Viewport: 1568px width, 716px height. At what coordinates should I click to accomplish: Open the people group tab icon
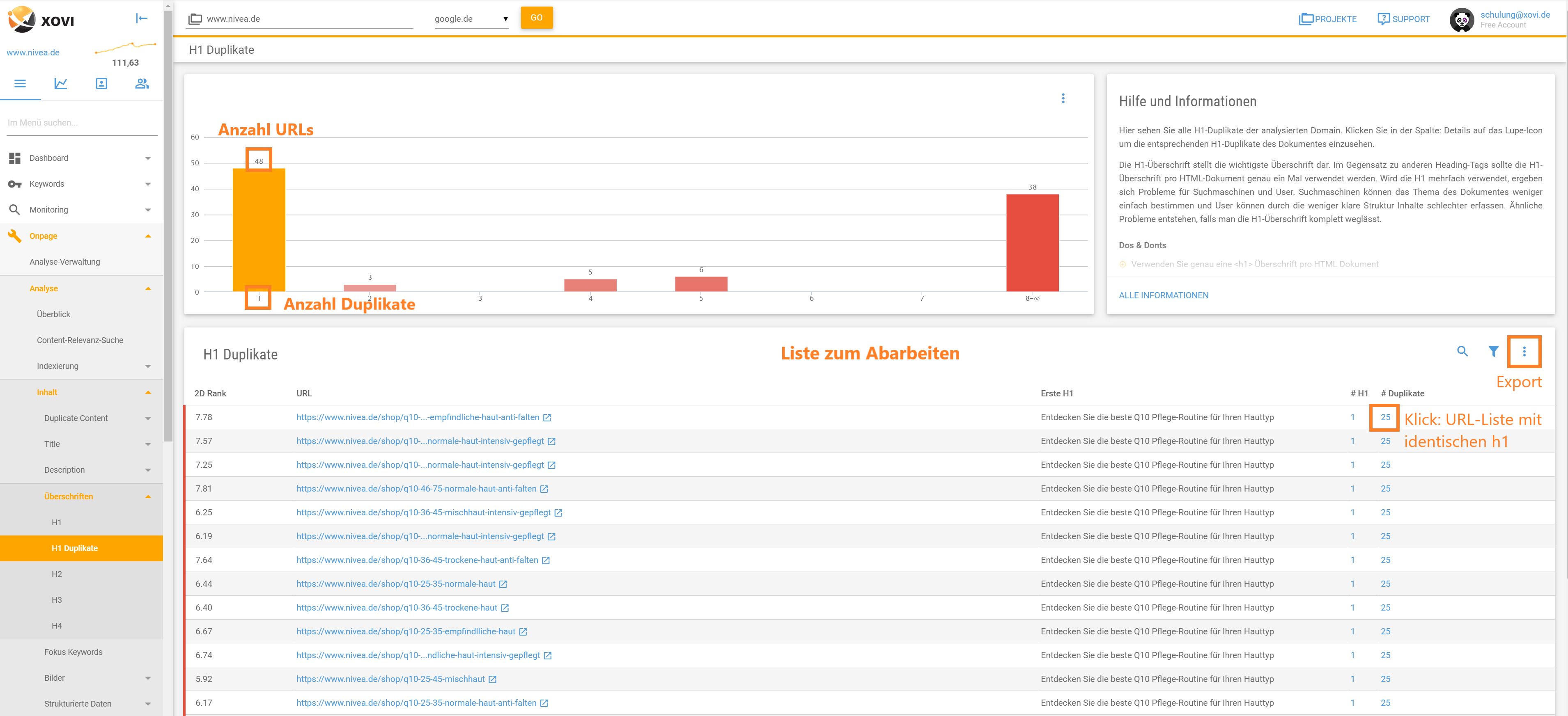tap(142, 84)
